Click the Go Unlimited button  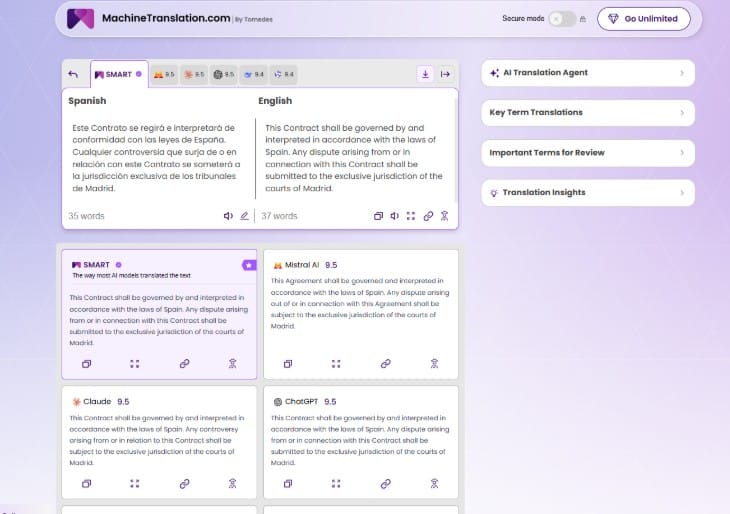(x=644, y=19)
